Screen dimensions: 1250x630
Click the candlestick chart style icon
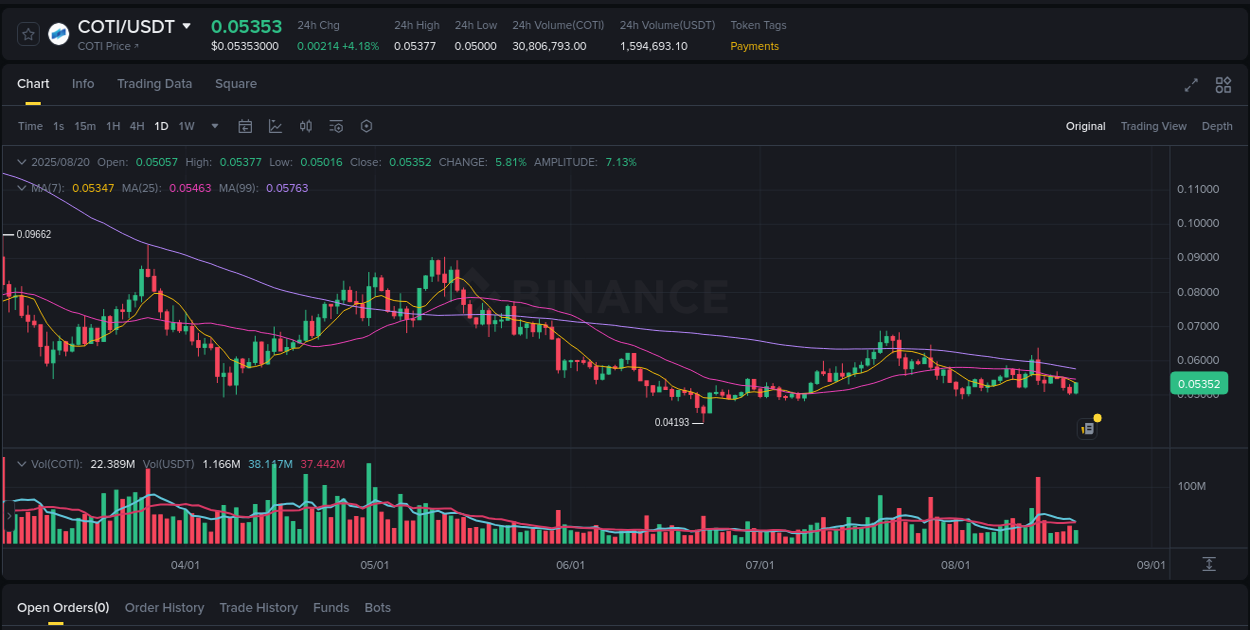[306, 126]
